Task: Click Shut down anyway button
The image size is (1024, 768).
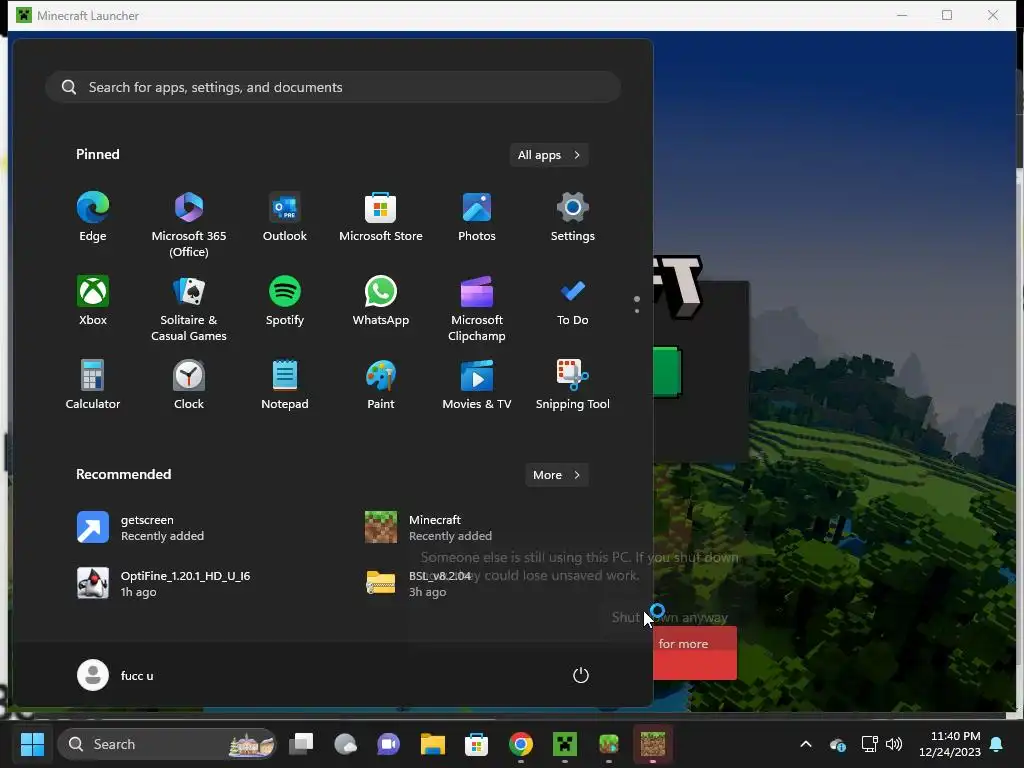Action: coord(669,617)
